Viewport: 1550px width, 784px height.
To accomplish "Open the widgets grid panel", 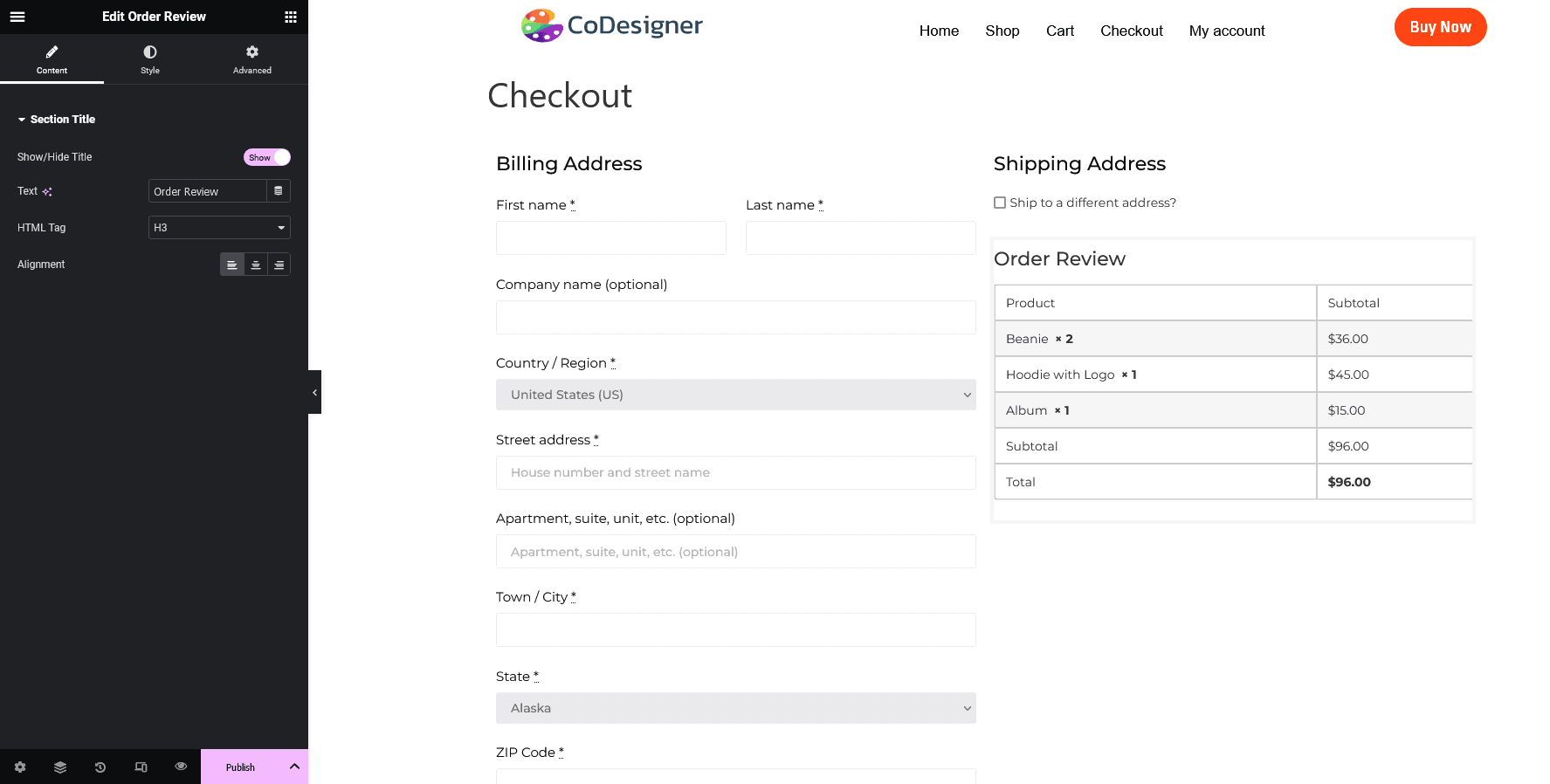I will point(291,17).
